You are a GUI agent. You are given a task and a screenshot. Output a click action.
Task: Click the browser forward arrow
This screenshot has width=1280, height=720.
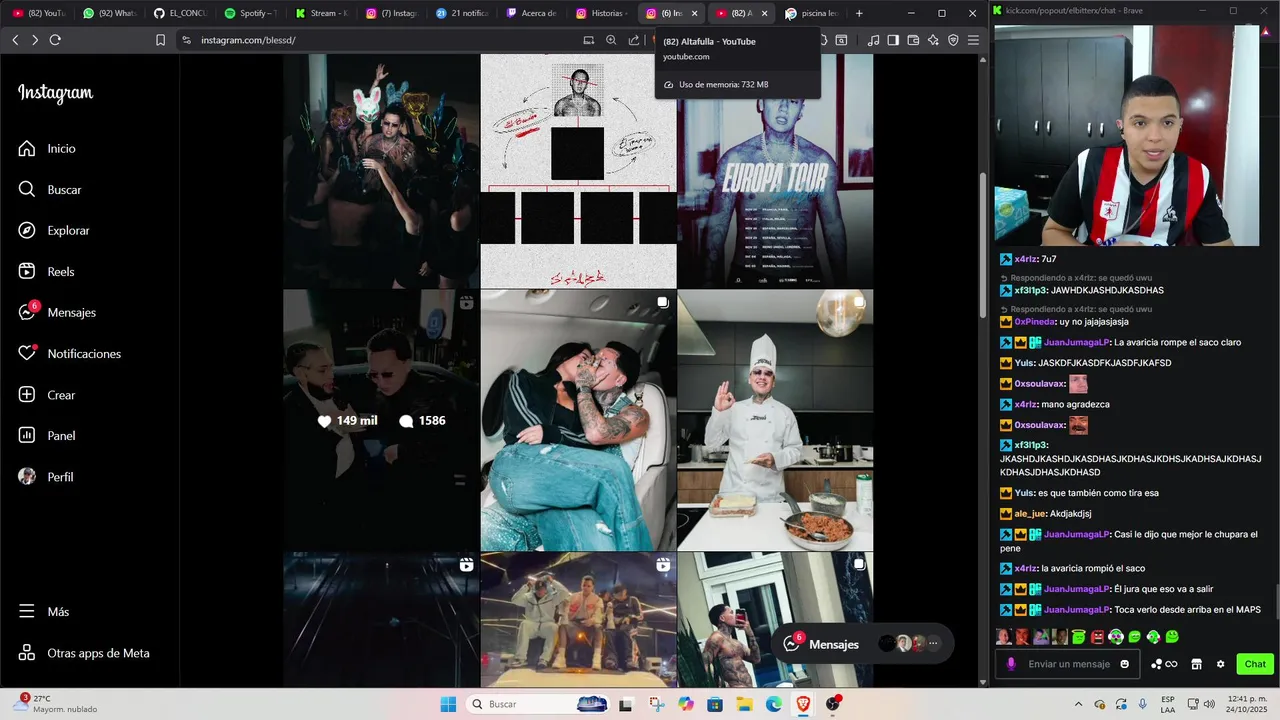pos(35,40)
